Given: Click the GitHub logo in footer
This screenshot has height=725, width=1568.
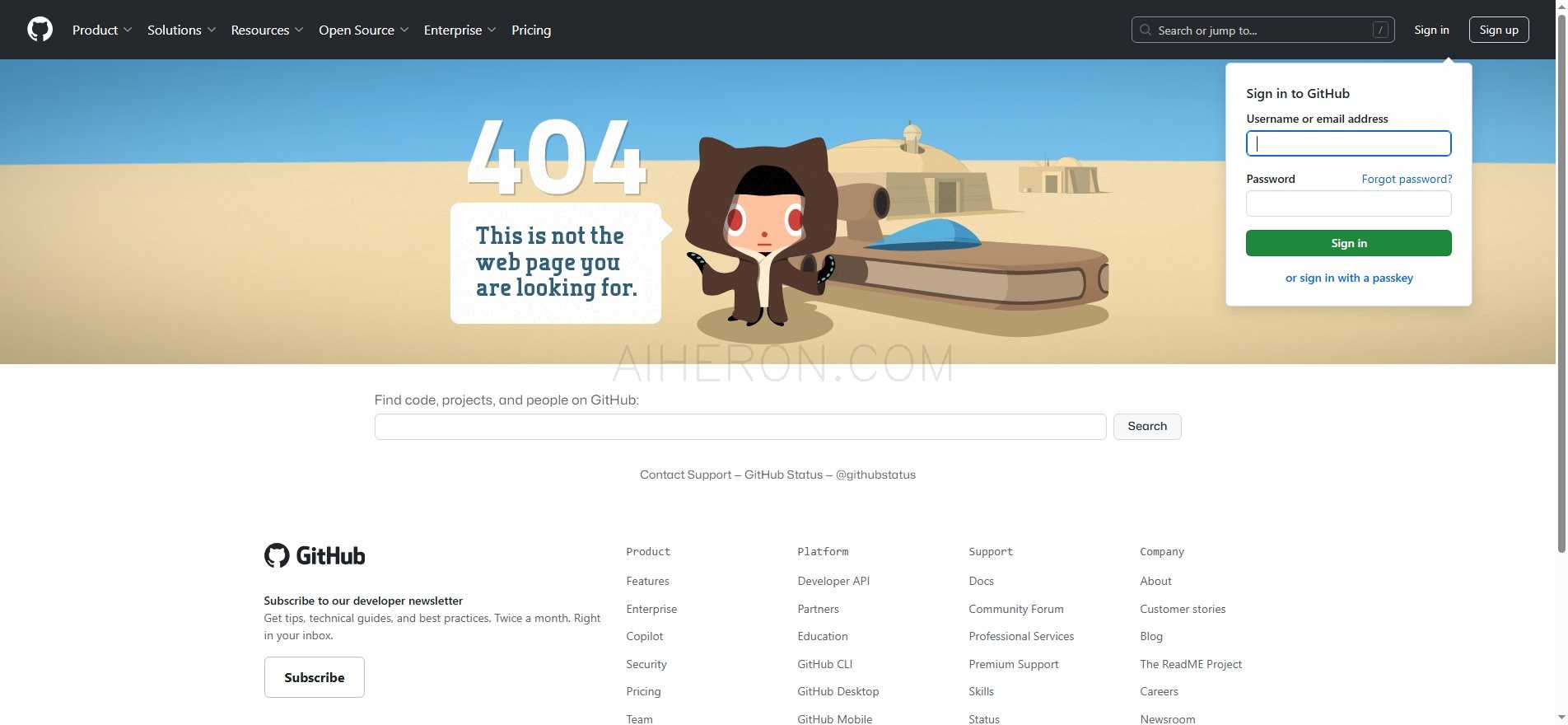Looking at the screenshot, I should pyautogui.click(x=315, y=556).
